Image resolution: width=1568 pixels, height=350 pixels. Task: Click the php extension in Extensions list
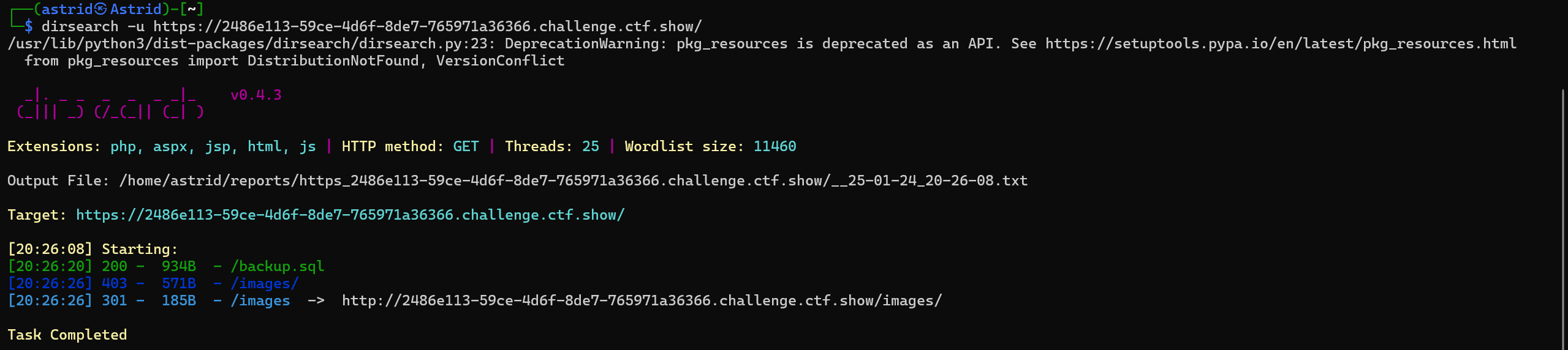[x=123, y=146]
